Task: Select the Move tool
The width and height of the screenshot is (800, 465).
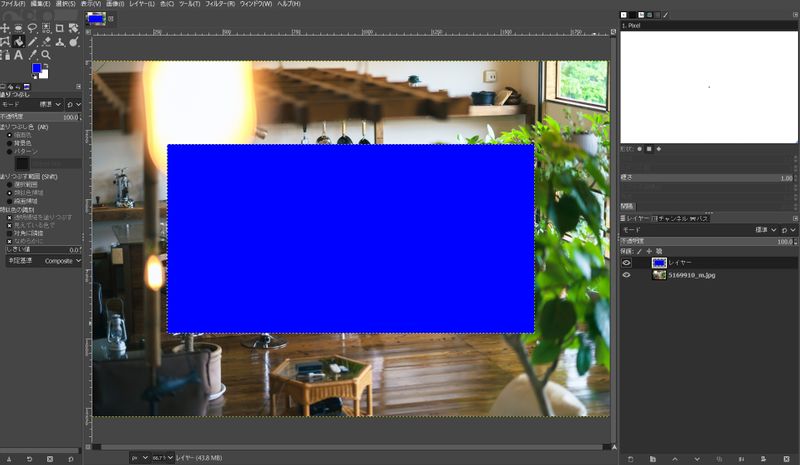Action: [x=5, y=28]
